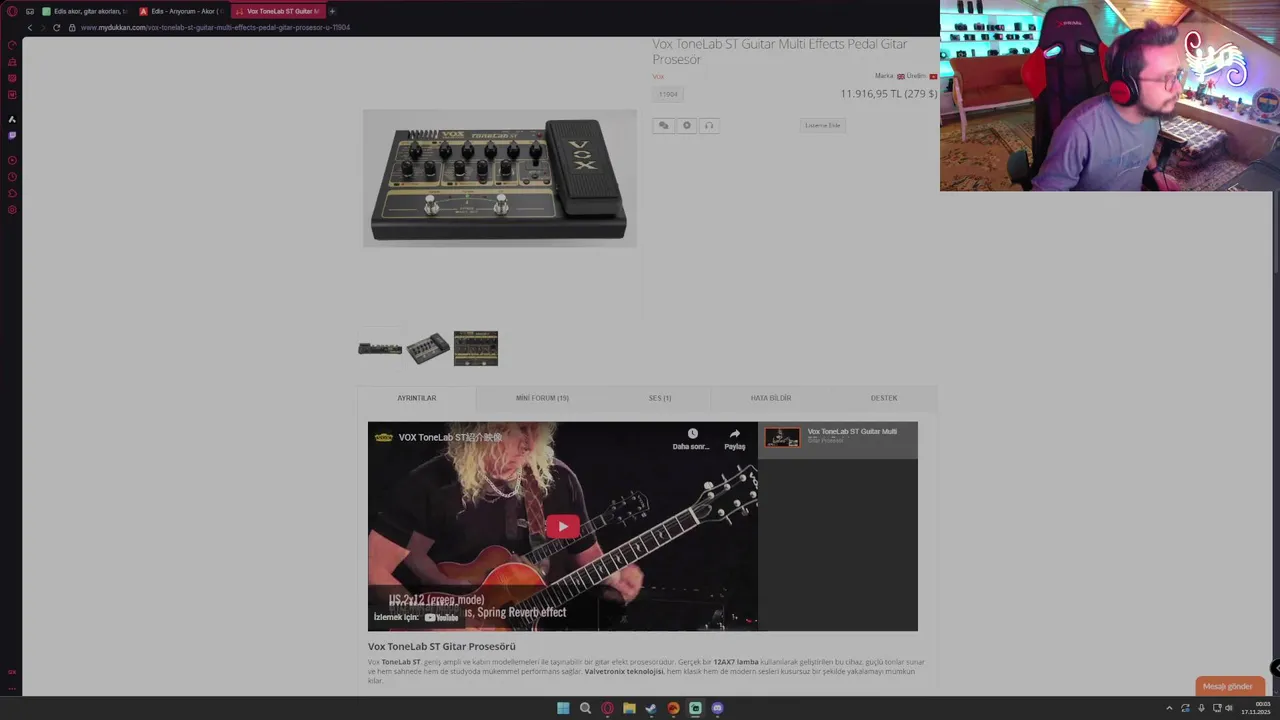This screenshot has height=720, width=1280.
Task: Click the Listeme Ekle button
Action: pos(823,125)
